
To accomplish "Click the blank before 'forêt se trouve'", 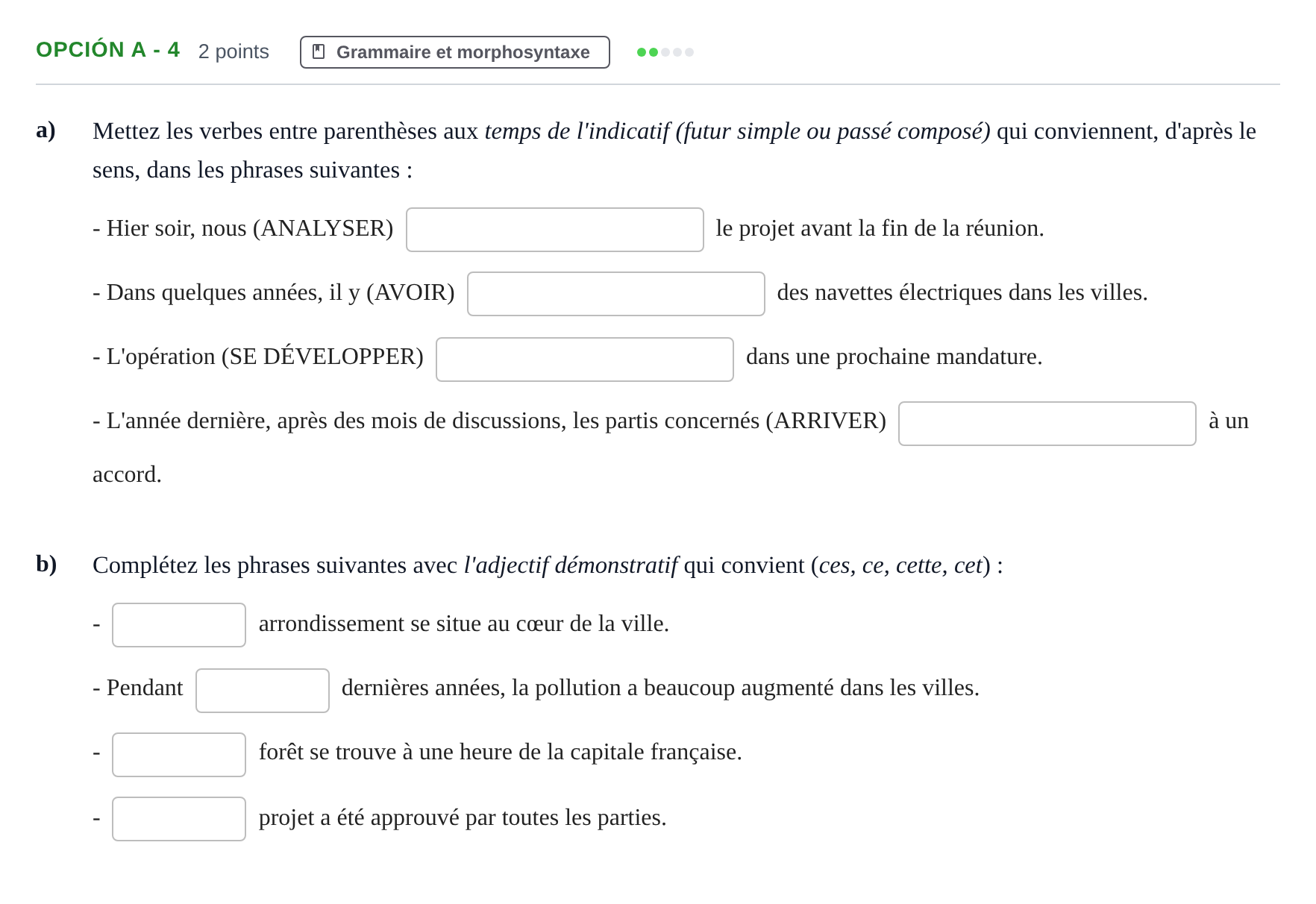I will tap(179, 755).
